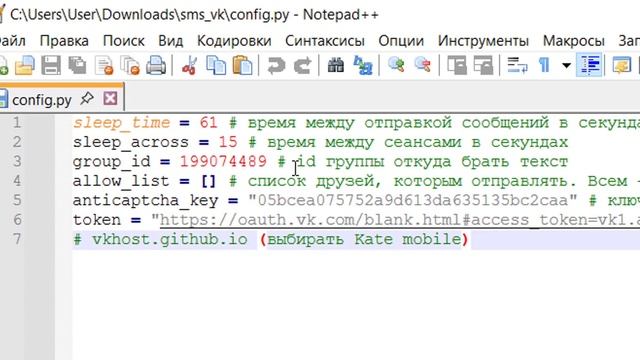Click the token variable name on line 6
Viewport: 640px width, 360px height.
tap(97, 220)
